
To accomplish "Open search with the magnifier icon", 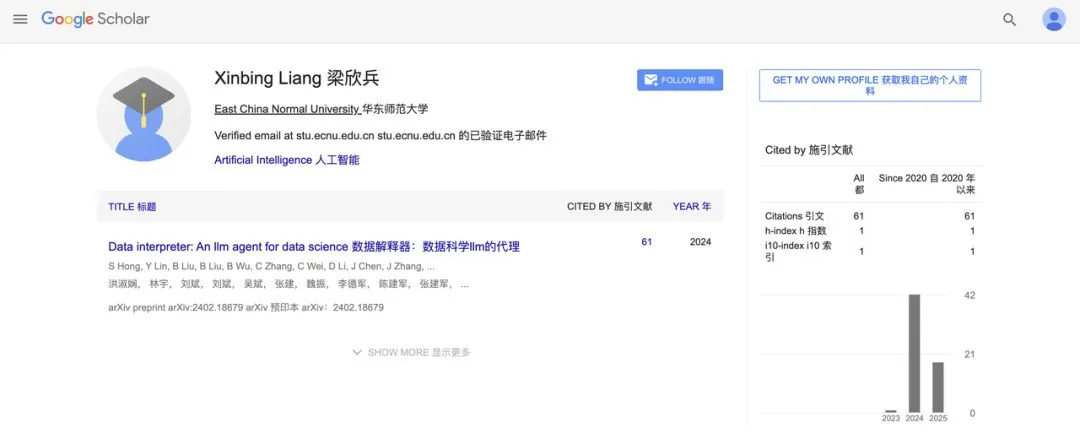I will [x=1009, y=20].
